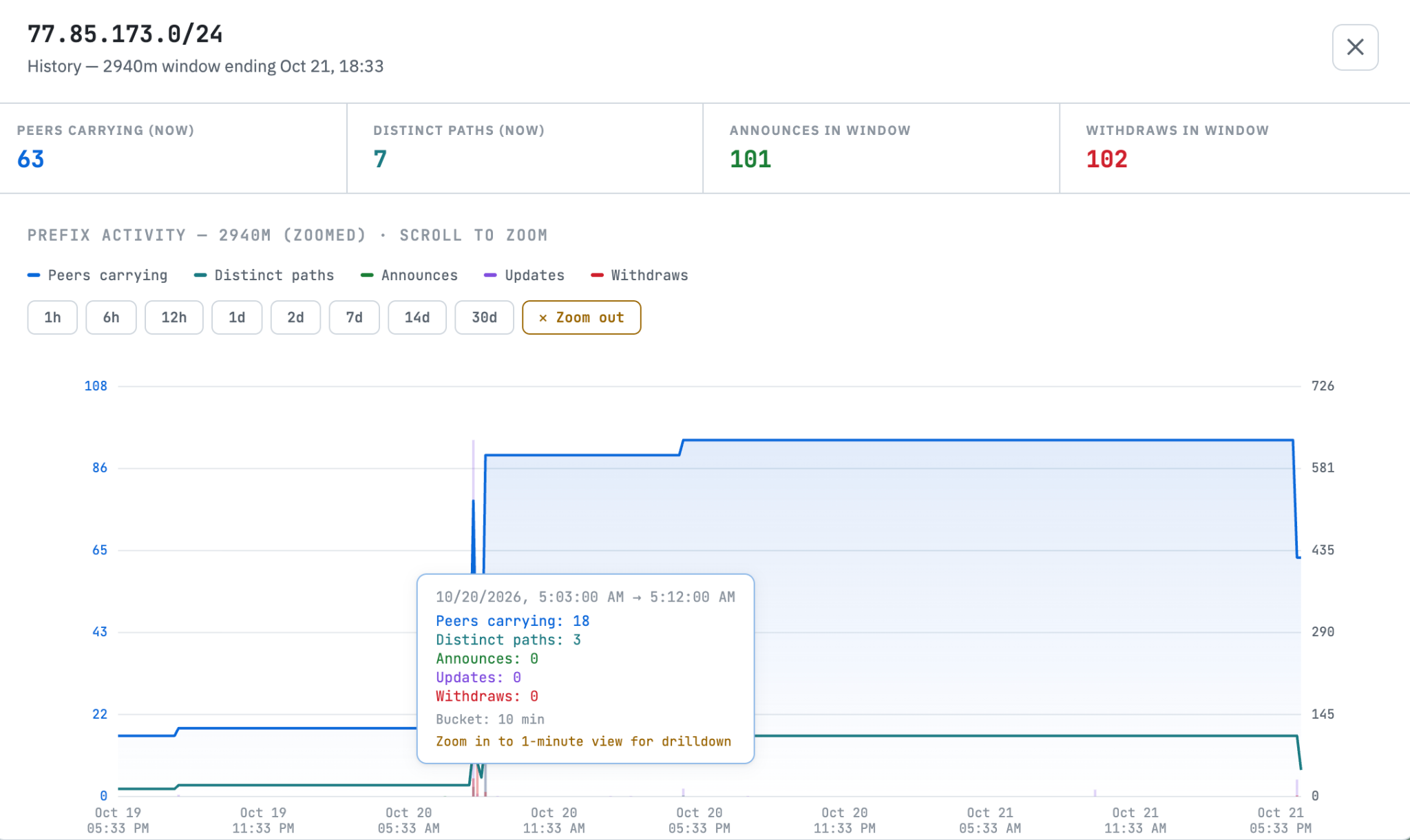Click the prefix title 77.85.173.0/24
Screen dimensions: 1410x840
125,34
